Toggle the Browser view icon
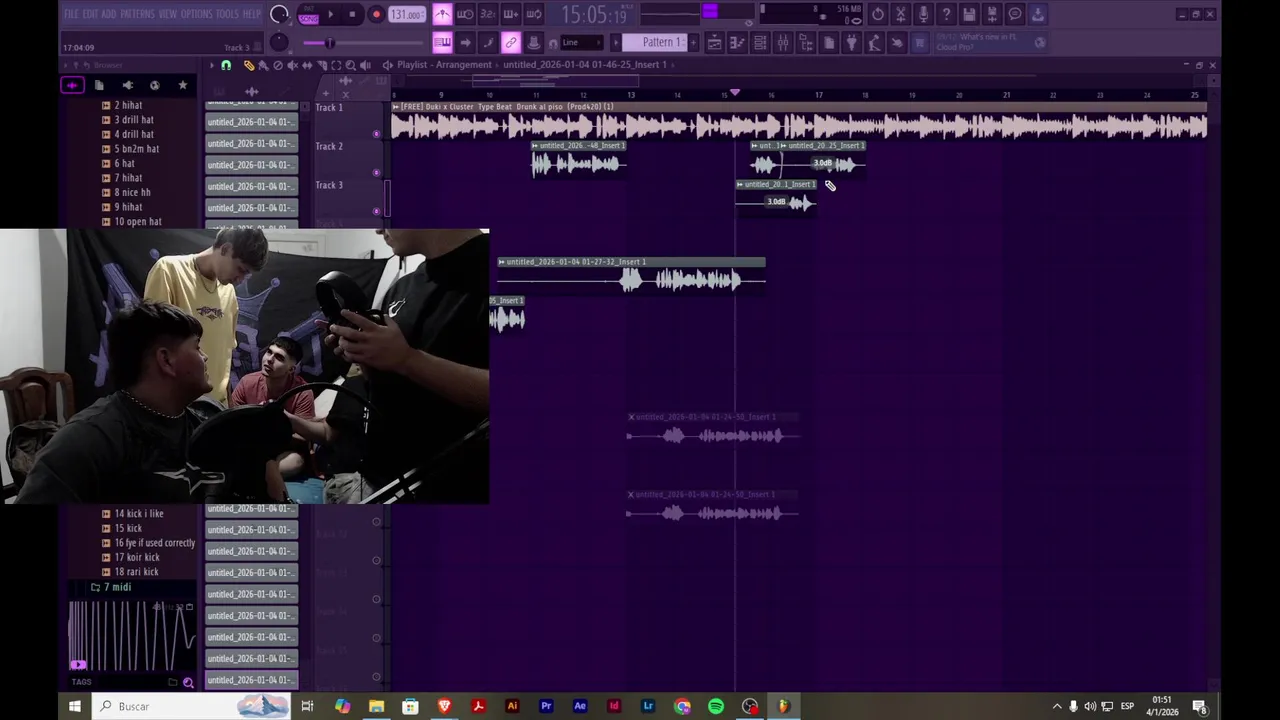This screenshot has height=720, width=1280. 806,42
